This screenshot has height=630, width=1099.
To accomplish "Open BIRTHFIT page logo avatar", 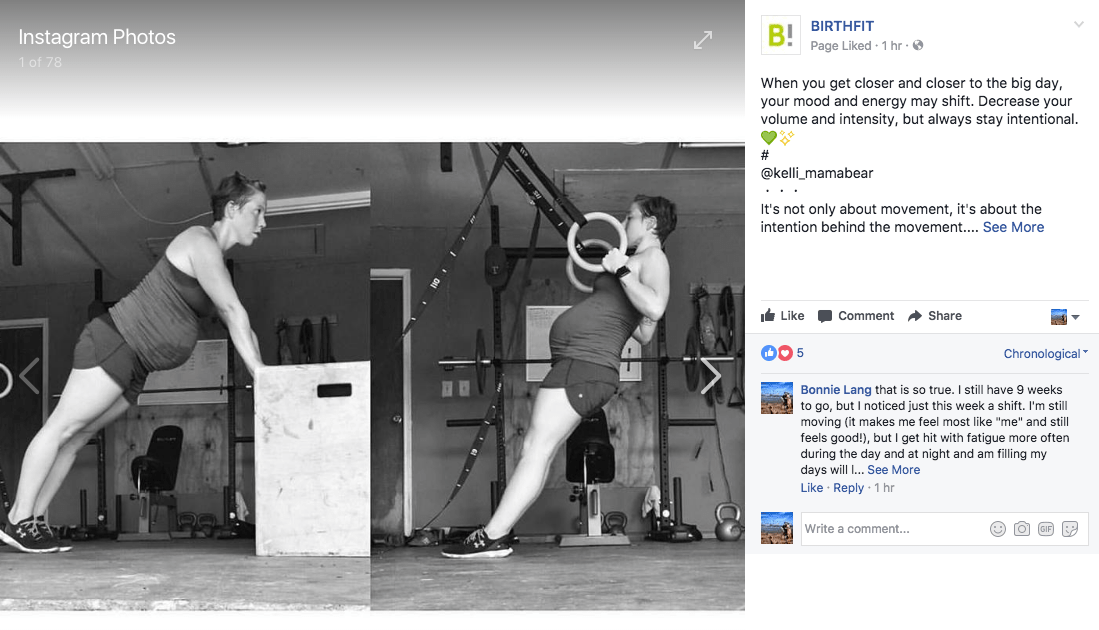I will (x=781, y=34).
